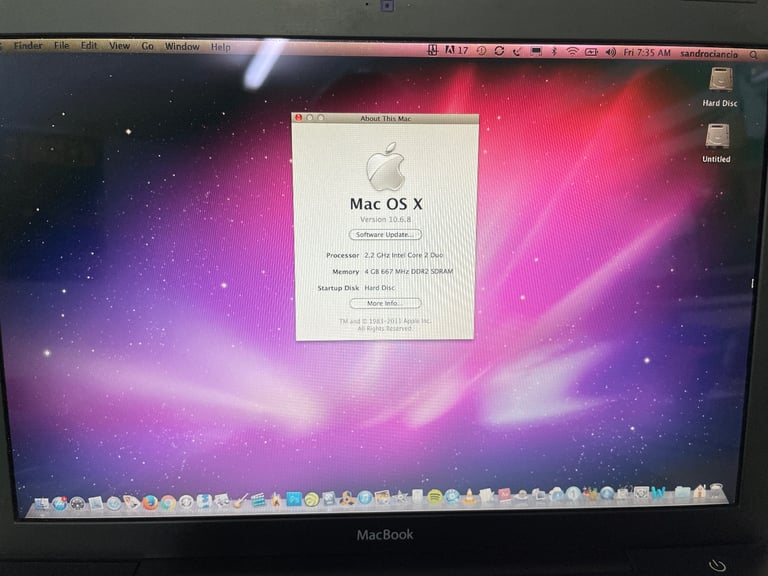Click the More Info button
The image size is (768, 576).
[x=385, y=303]
